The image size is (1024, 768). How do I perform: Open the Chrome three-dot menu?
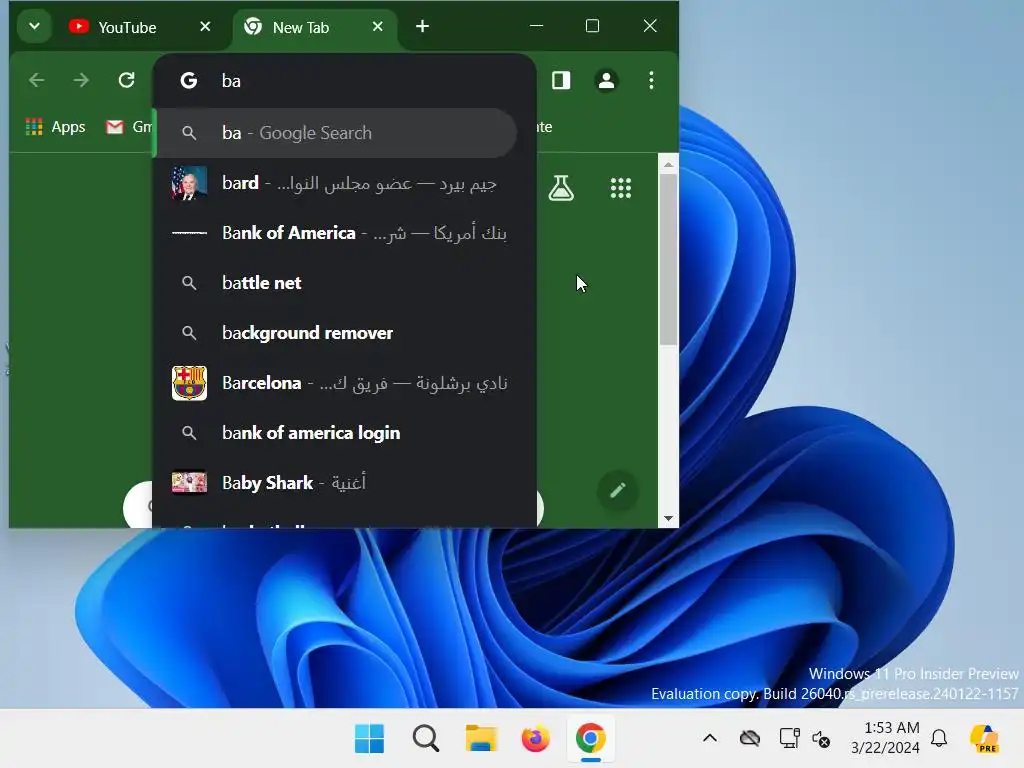tap(651, 80)
